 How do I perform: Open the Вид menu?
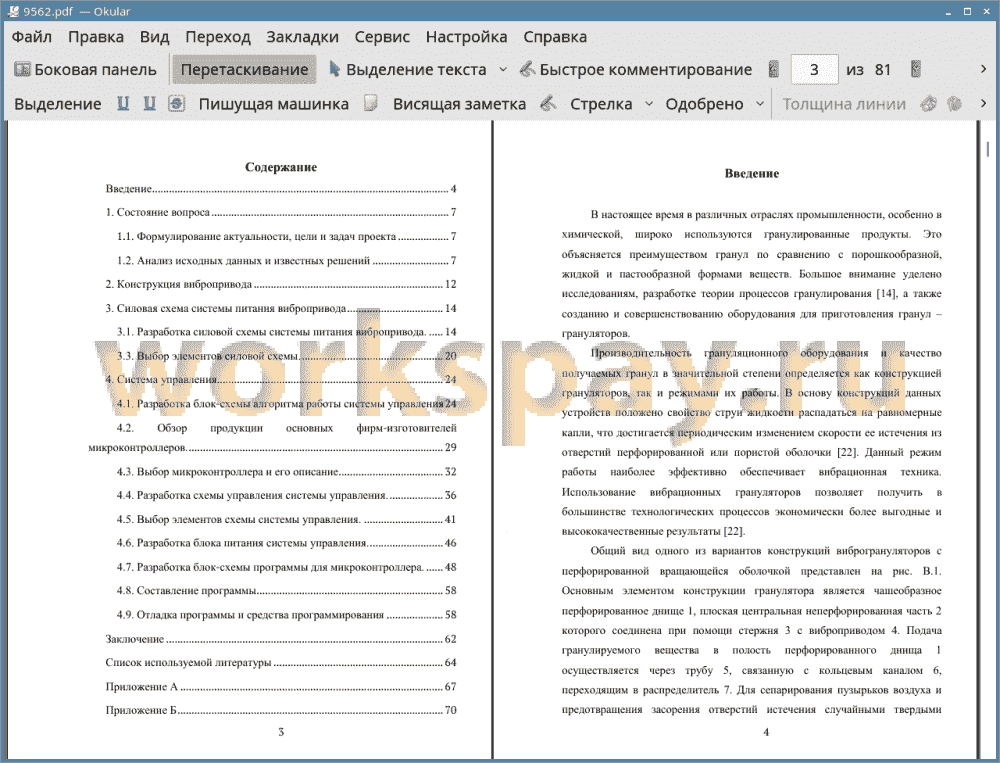[154, 37]
